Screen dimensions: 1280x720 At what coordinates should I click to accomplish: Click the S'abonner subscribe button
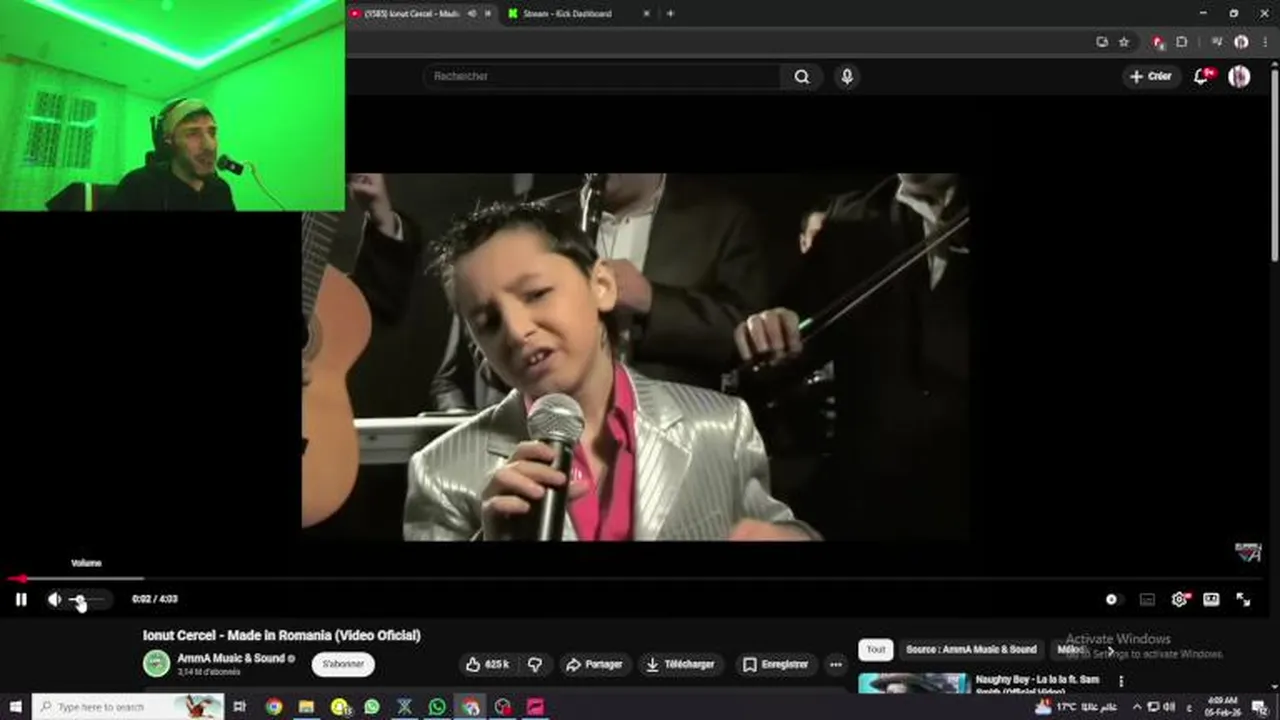(x=343, y=664)
